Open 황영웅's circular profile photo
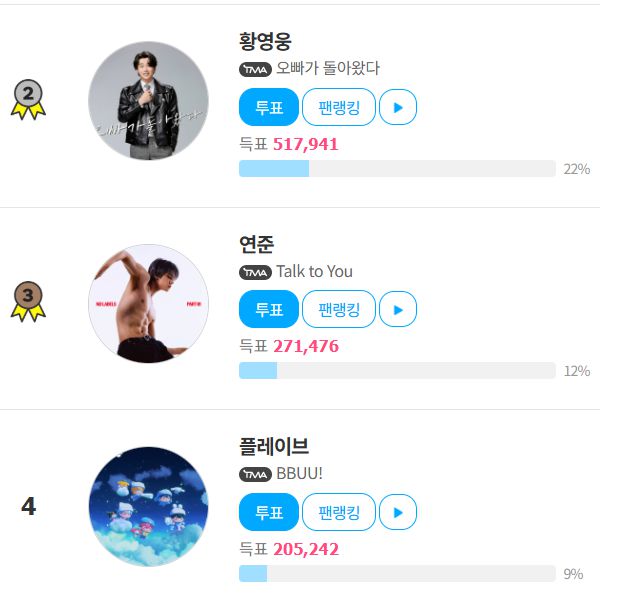The image size is (635, 608). click(148, 101)
